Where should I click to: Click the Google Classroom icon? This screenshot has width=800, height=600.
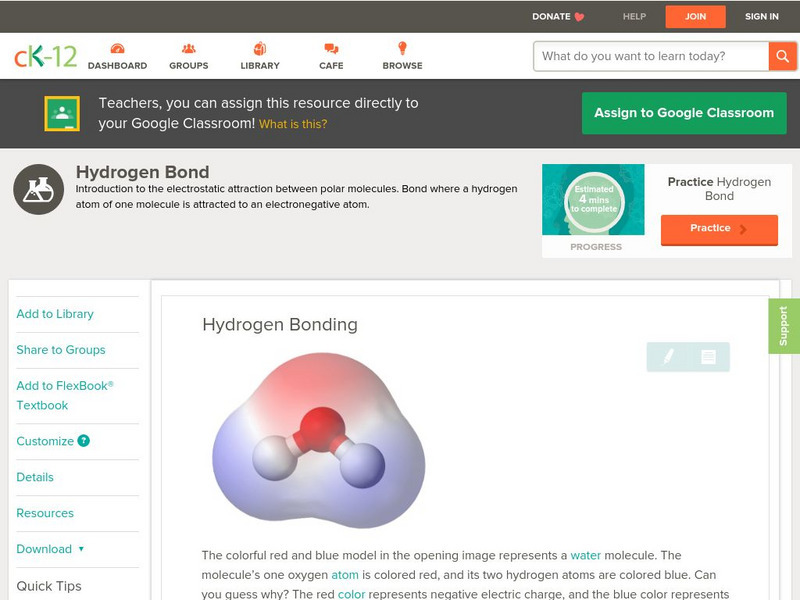pyautogui.click(x=62, y=113)
